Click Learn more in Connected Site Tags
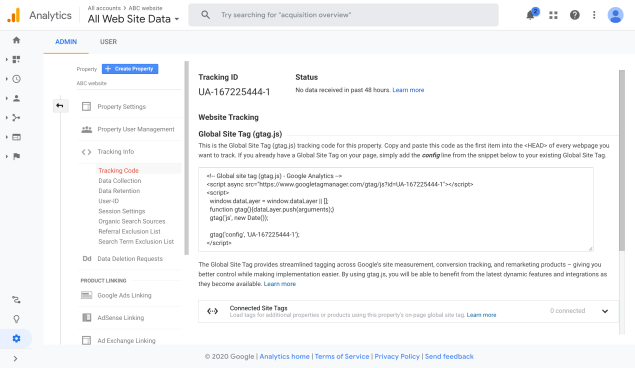Image resolution: width=635 pixels, height=368 pixels. 481,315
